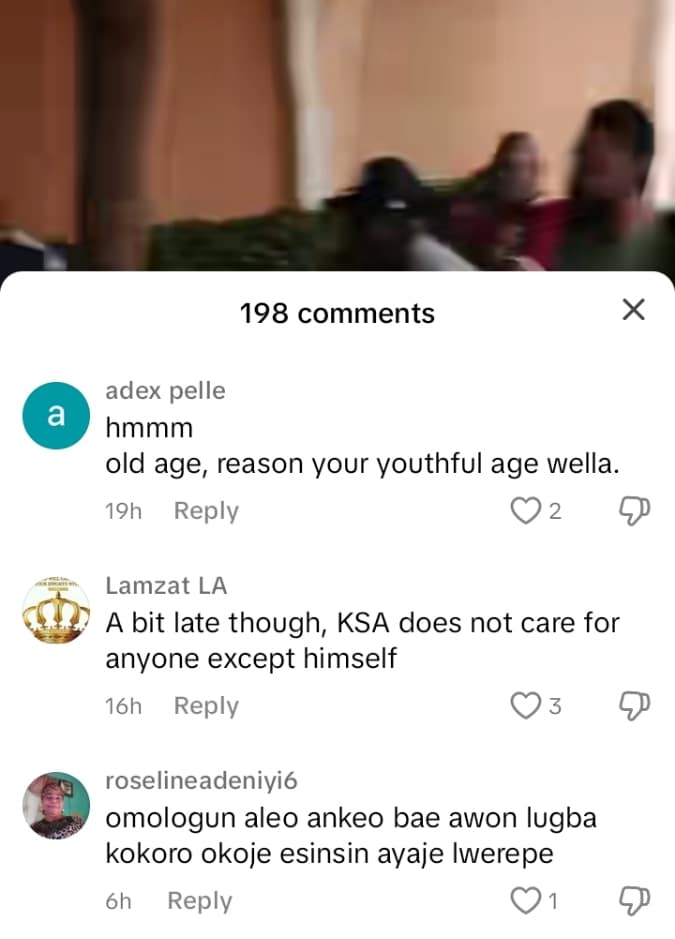Dislike Lamzat LA's comment
This screenshot has height=939, width=675.
tap(634, 705)
